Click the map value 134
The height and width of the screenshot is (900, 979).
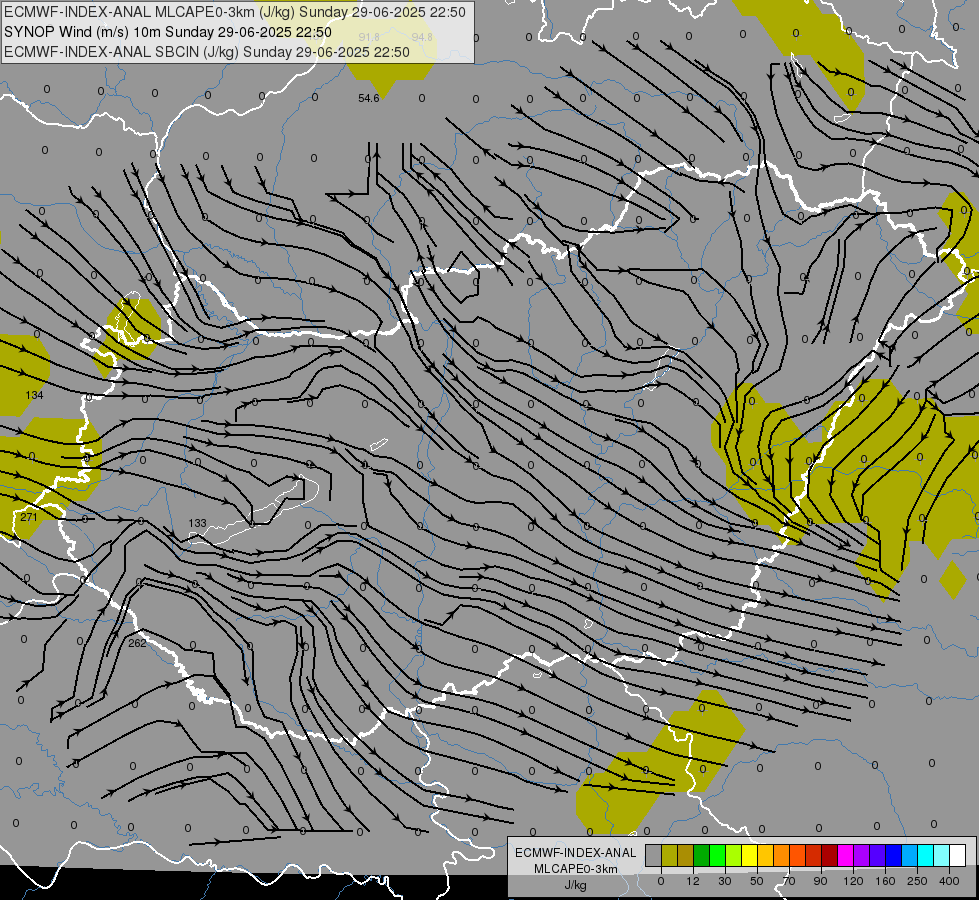34,395
